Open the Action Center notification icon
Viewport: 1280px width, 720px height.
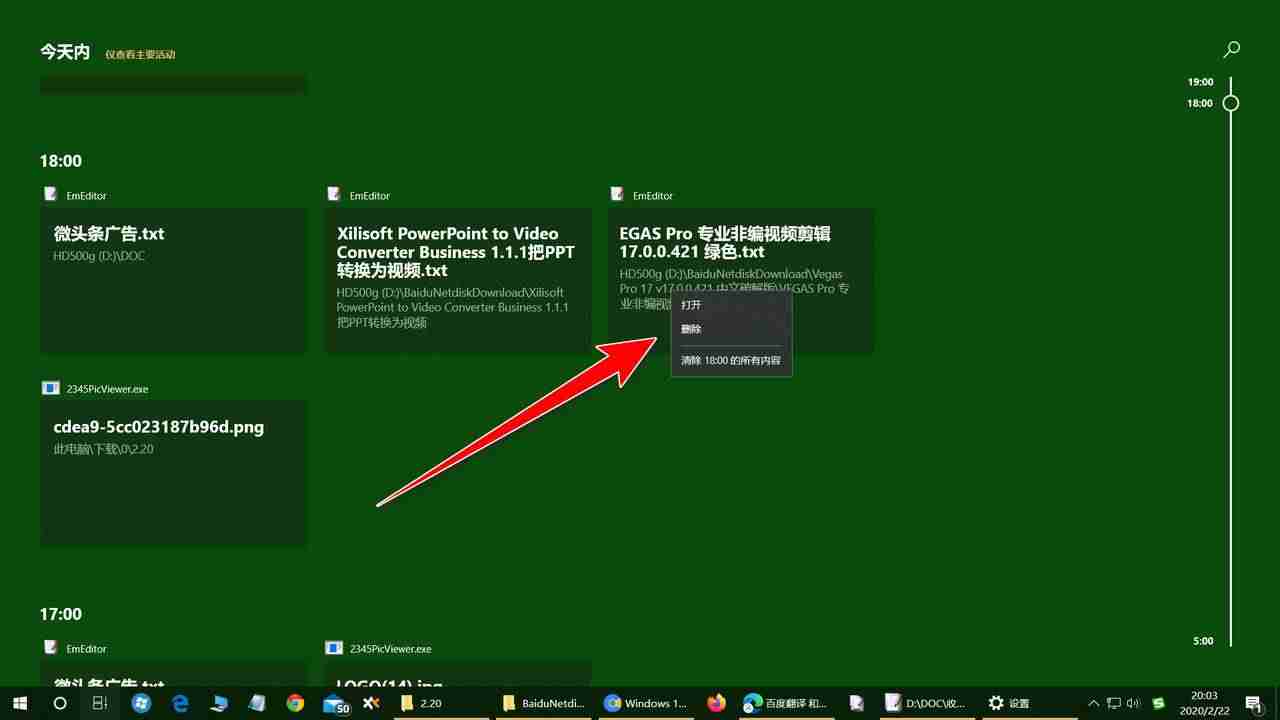coord(1253,703)
